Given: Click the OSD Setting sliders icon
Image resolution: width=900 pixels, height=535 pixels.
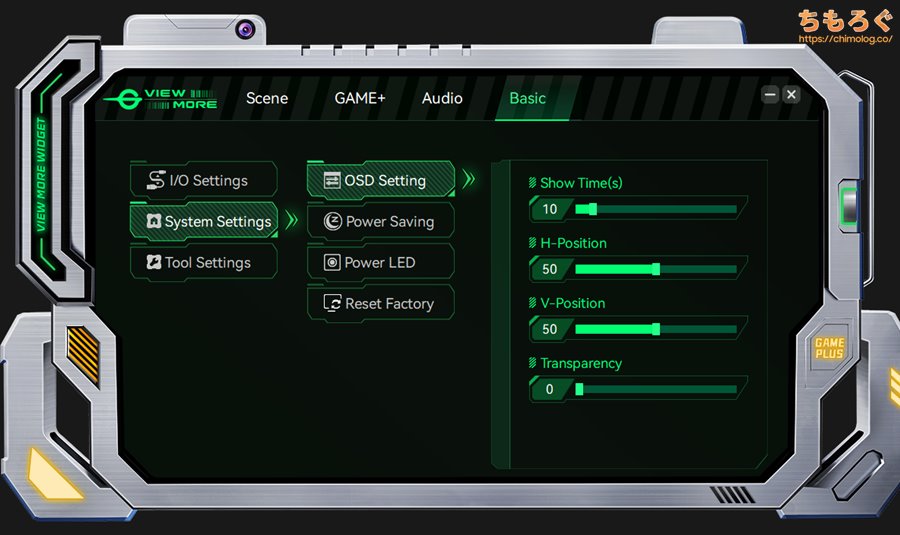Looking at the screenshot, I should pyautogui.click(x=332, y=181).
